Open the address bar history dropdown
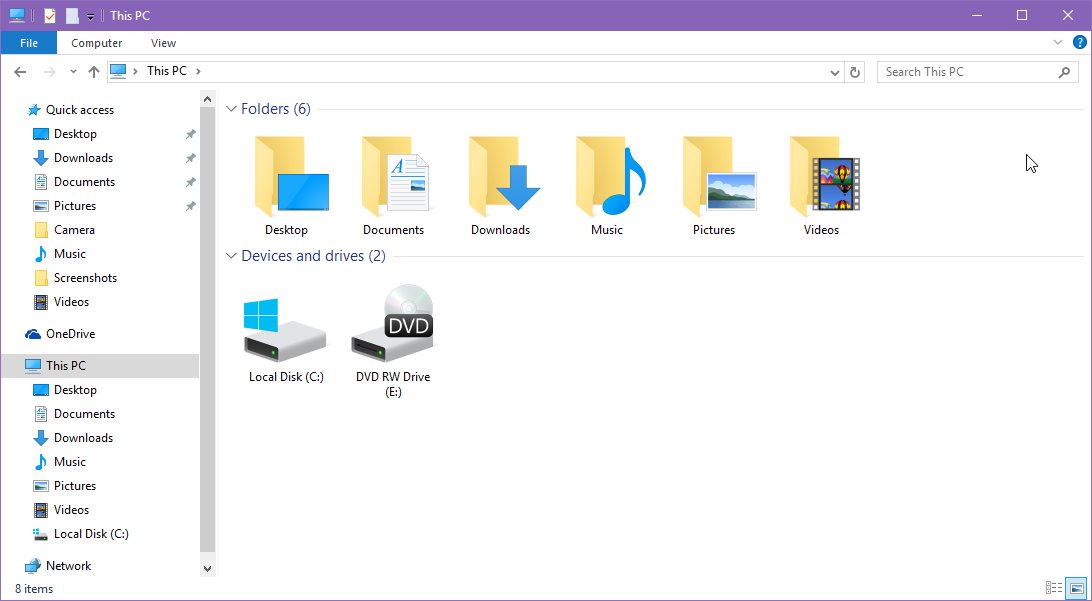The width and height of the screenshot is (1092, 601). click(835, 71)
